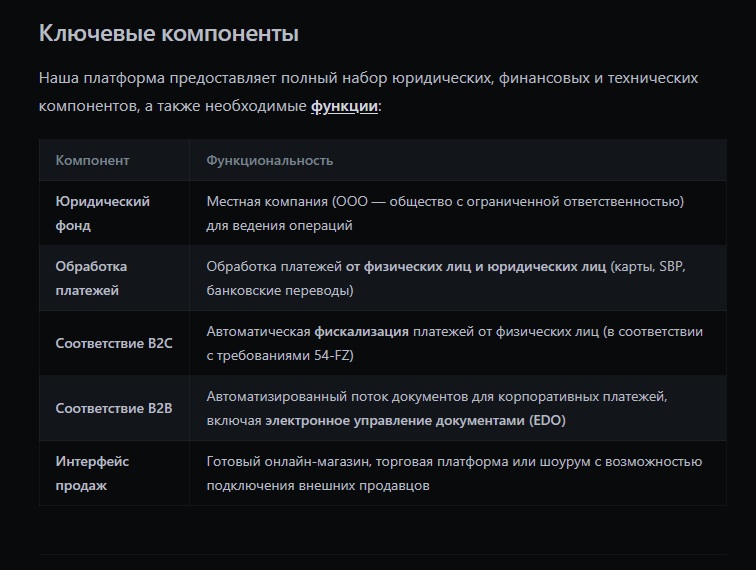756x570 pixels.
Task: Click the "Местная компания (ООО..." description cell
Action: pos(445,213)
